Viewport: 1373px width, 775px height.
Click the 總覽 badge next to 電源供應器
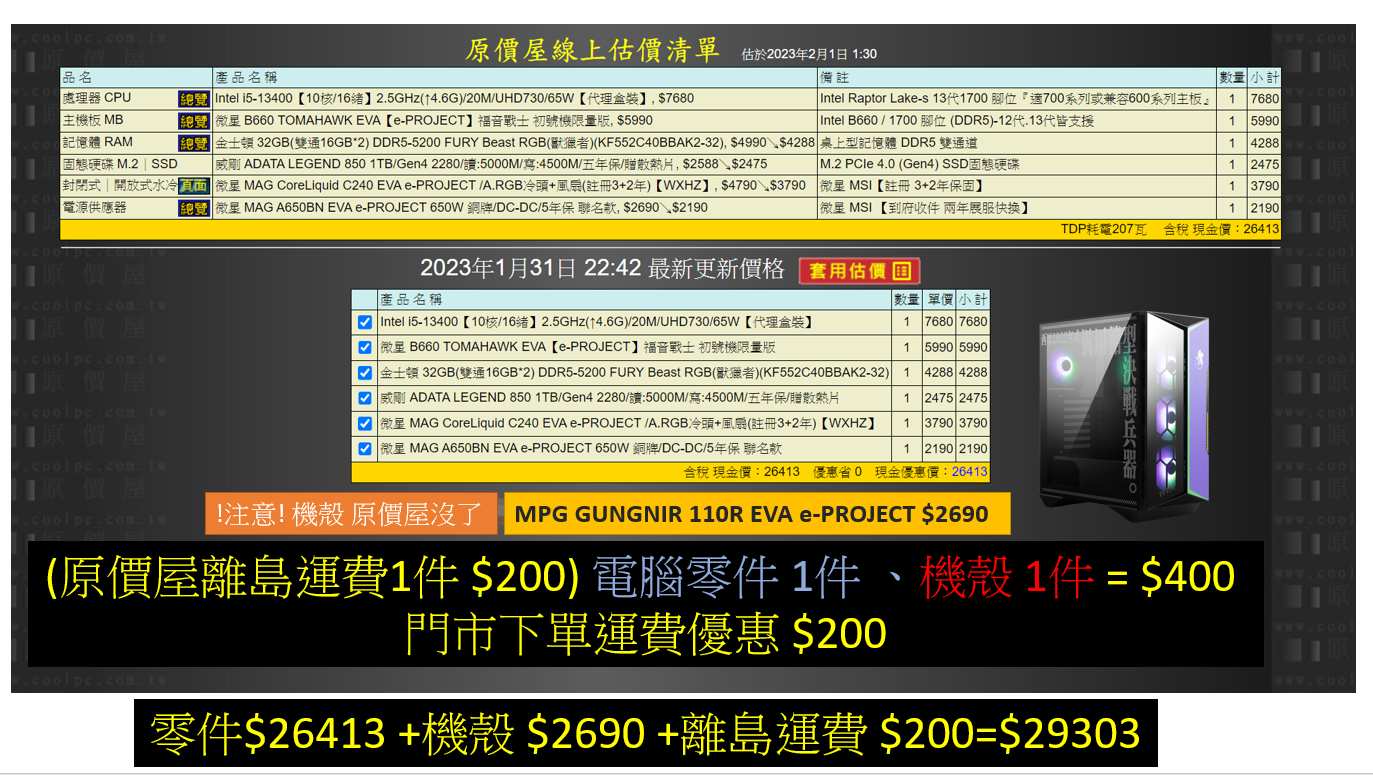(x=193, y=208)
